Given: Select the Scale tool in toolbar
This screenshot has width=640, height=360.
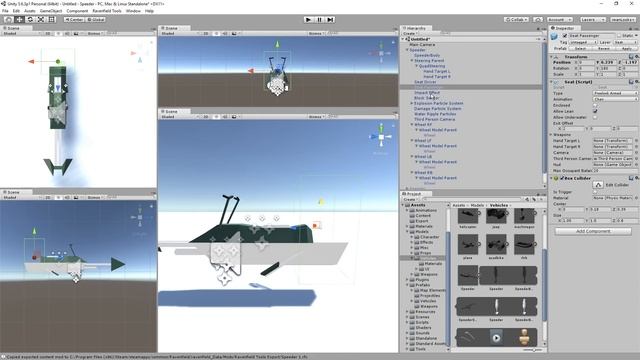Looking at the screenshot, I should click(x=41, y=20).
